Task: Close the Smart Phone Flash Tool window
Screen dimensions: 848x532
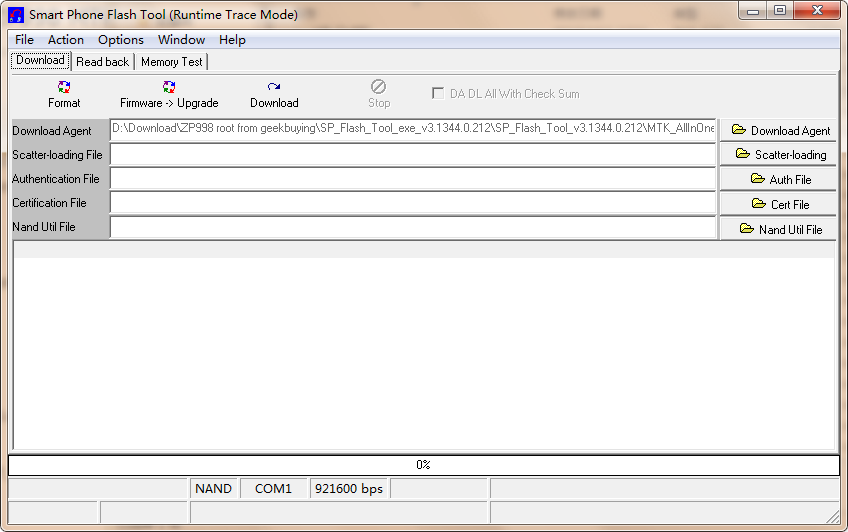Action: click(817, 11)
